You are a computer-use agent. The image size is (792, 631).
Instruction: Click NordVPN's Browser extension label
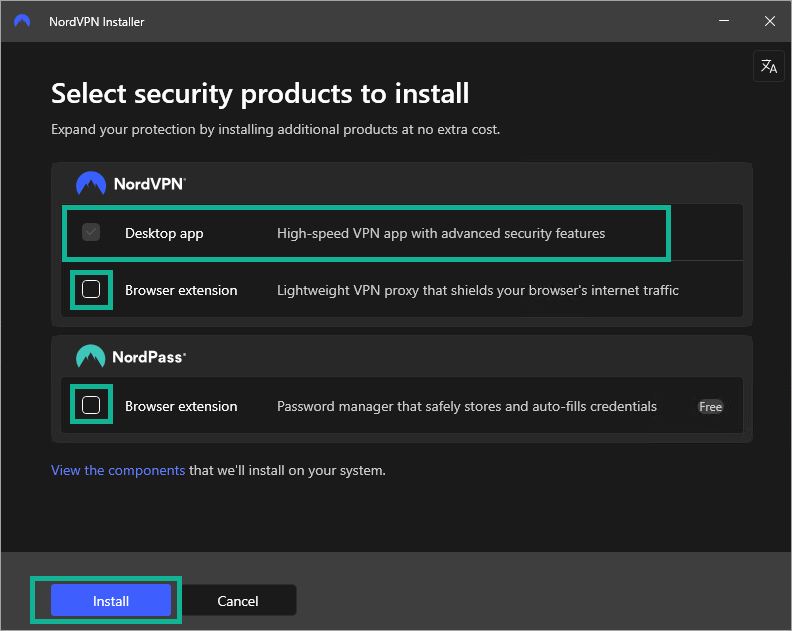[181, 290]
